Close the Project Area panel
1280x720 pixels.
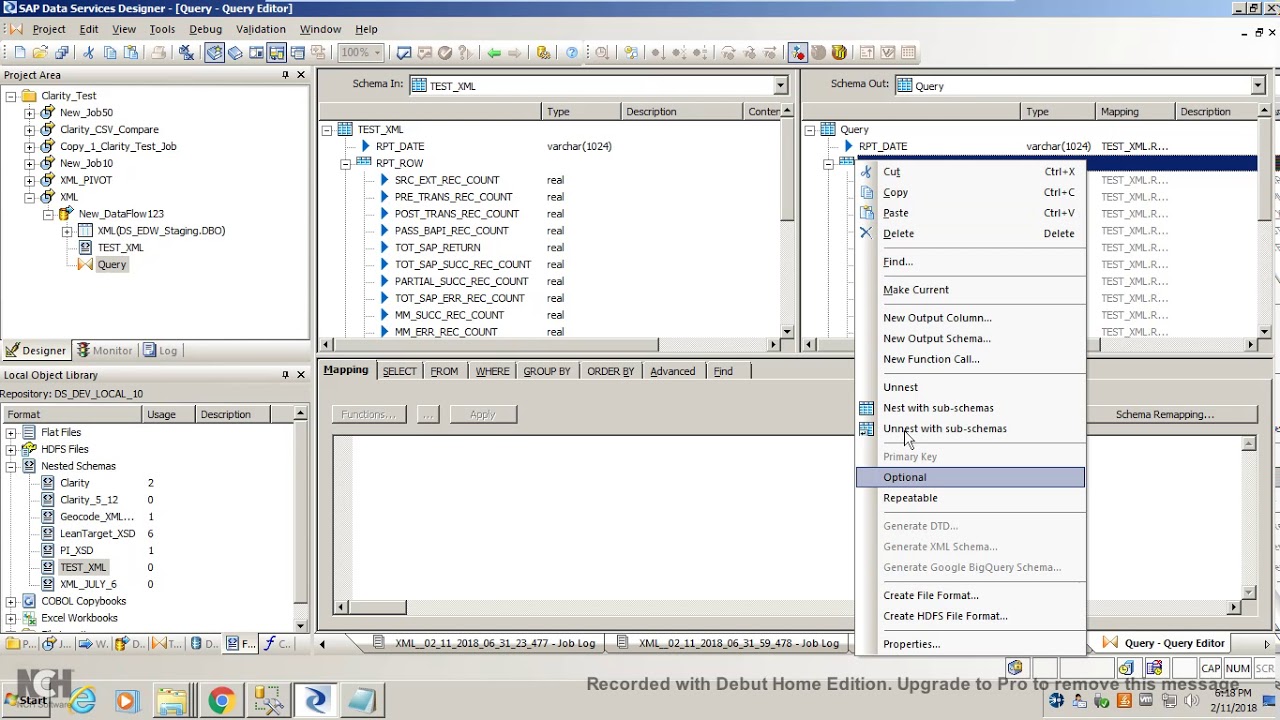click(301, 75)
